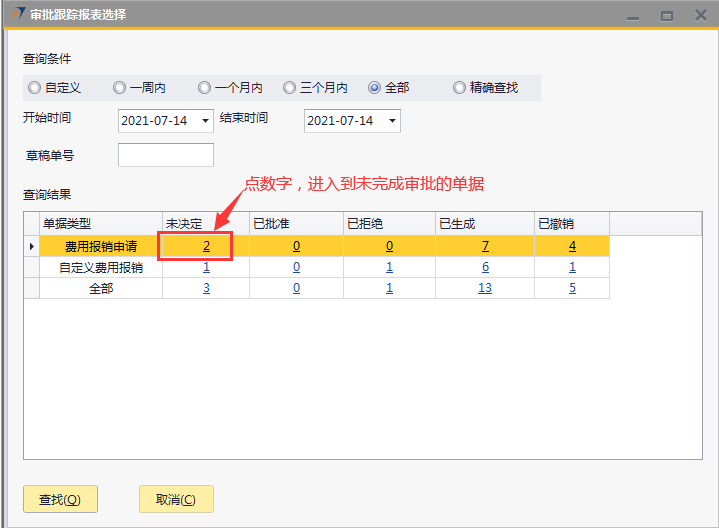This screenshot has height=528, width=719.
Task: Click the 取消 button
Action: (176, 499)
